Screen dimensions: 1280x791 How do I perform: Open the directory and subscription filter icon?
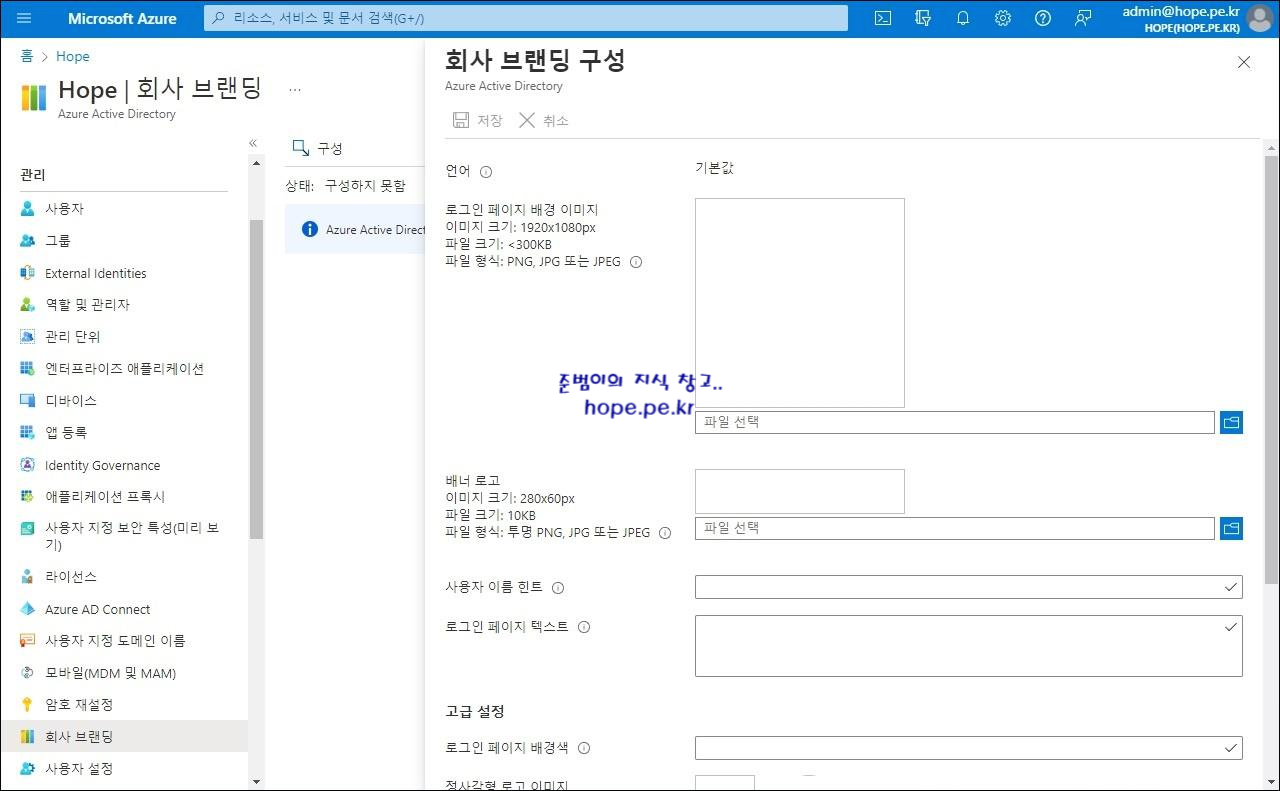click(923, 18)
